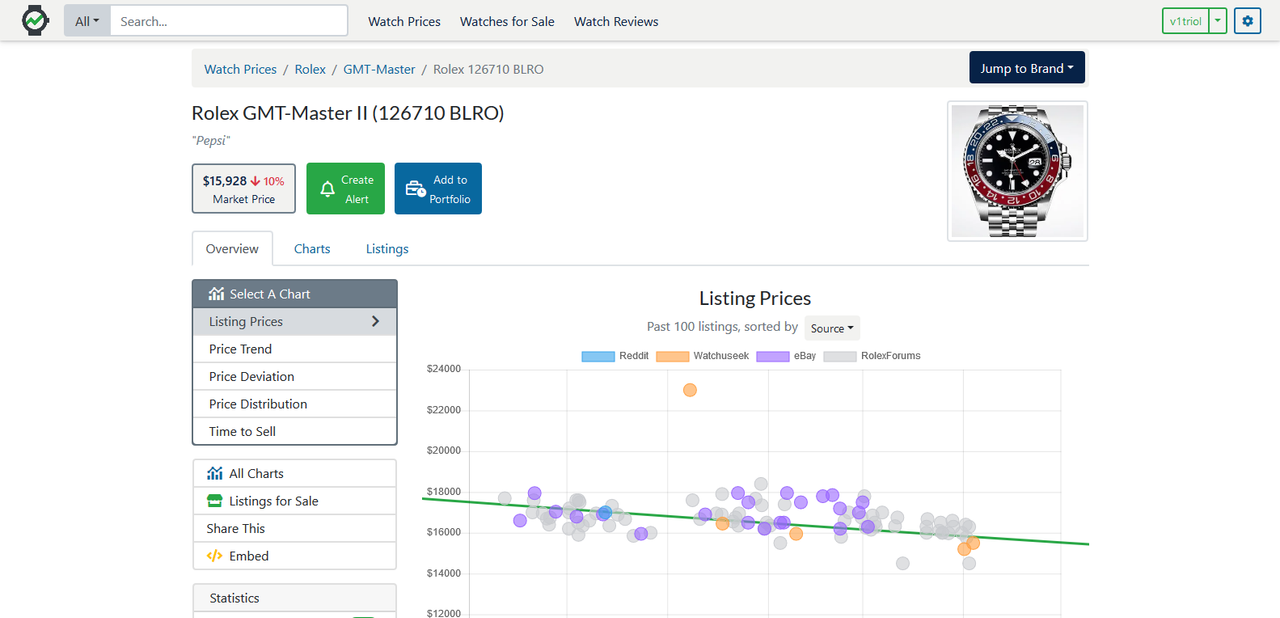Click the Statistics panel header

pos(295,598)
